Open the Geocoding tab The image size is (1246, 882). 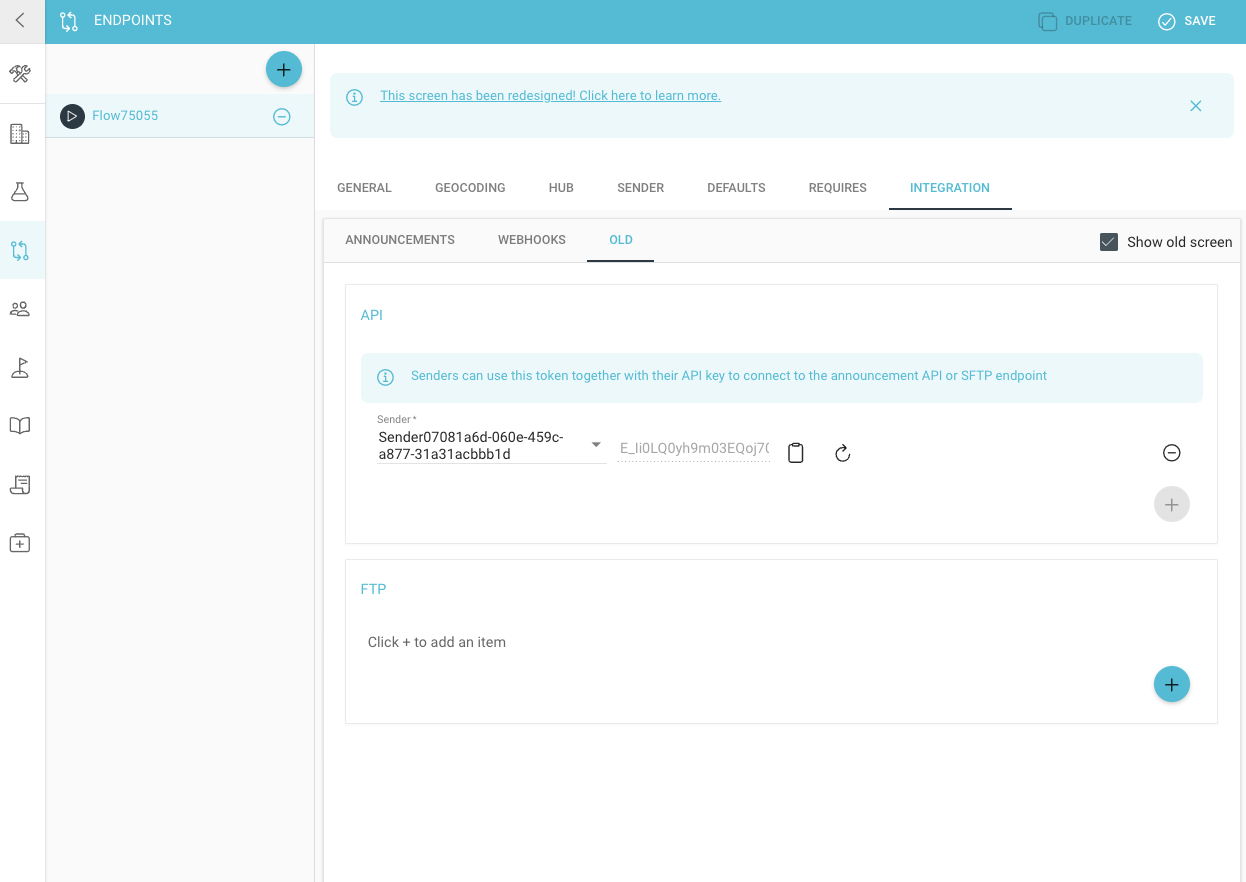point(470,188)
